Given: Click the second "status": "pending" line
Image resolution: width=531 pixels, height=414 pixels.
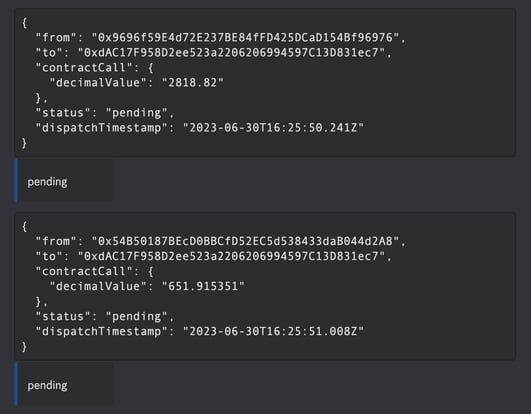Looking at the screenshot, I should click(105, 317).
